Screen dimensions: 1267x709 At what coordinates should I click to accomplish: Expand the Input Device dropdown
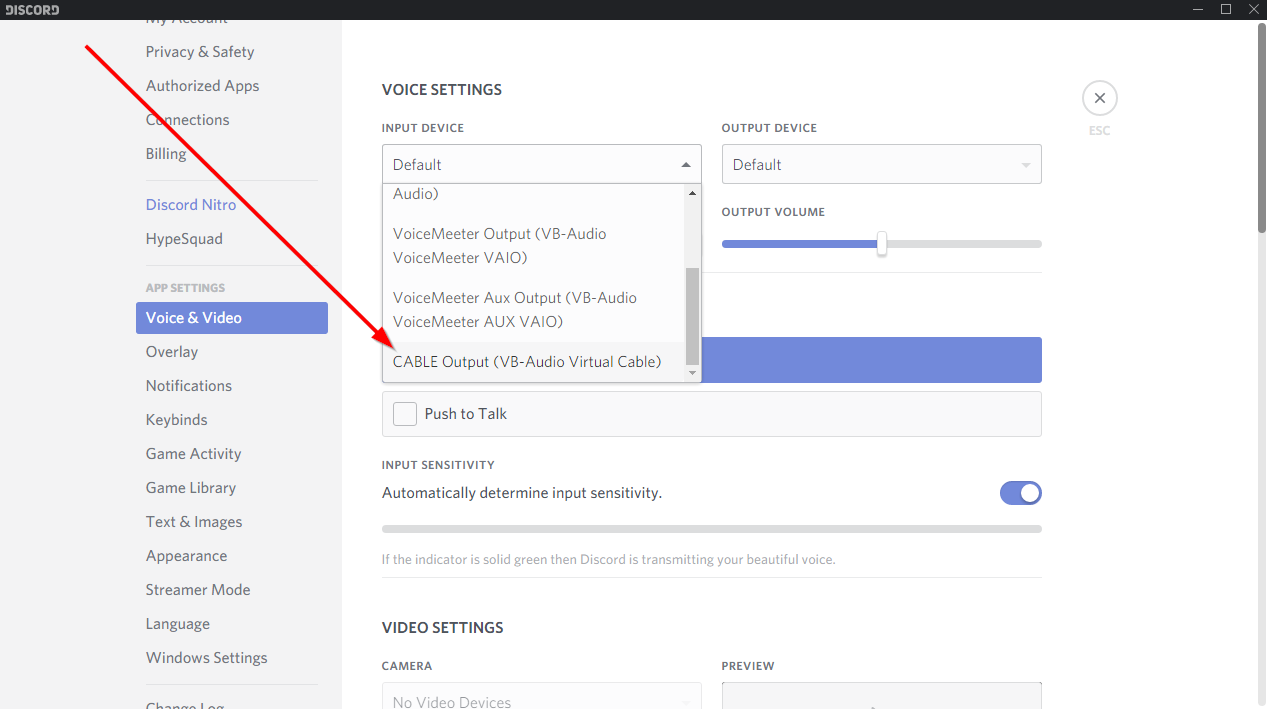coord(541,165)
